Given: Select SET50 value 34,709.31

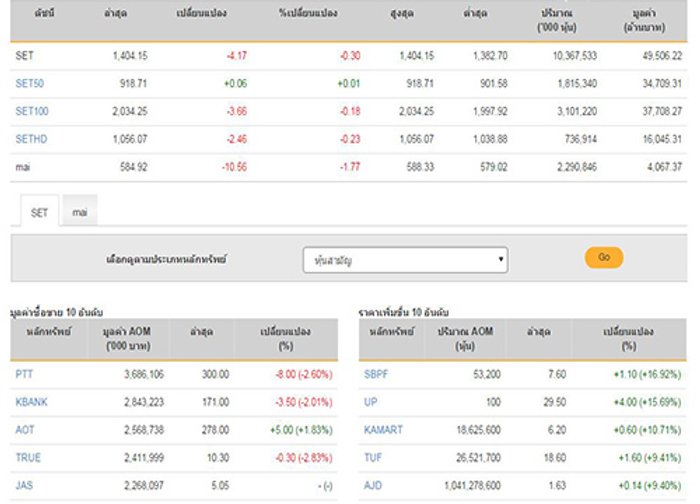Looking at the screenshot, I should point(662,83).
